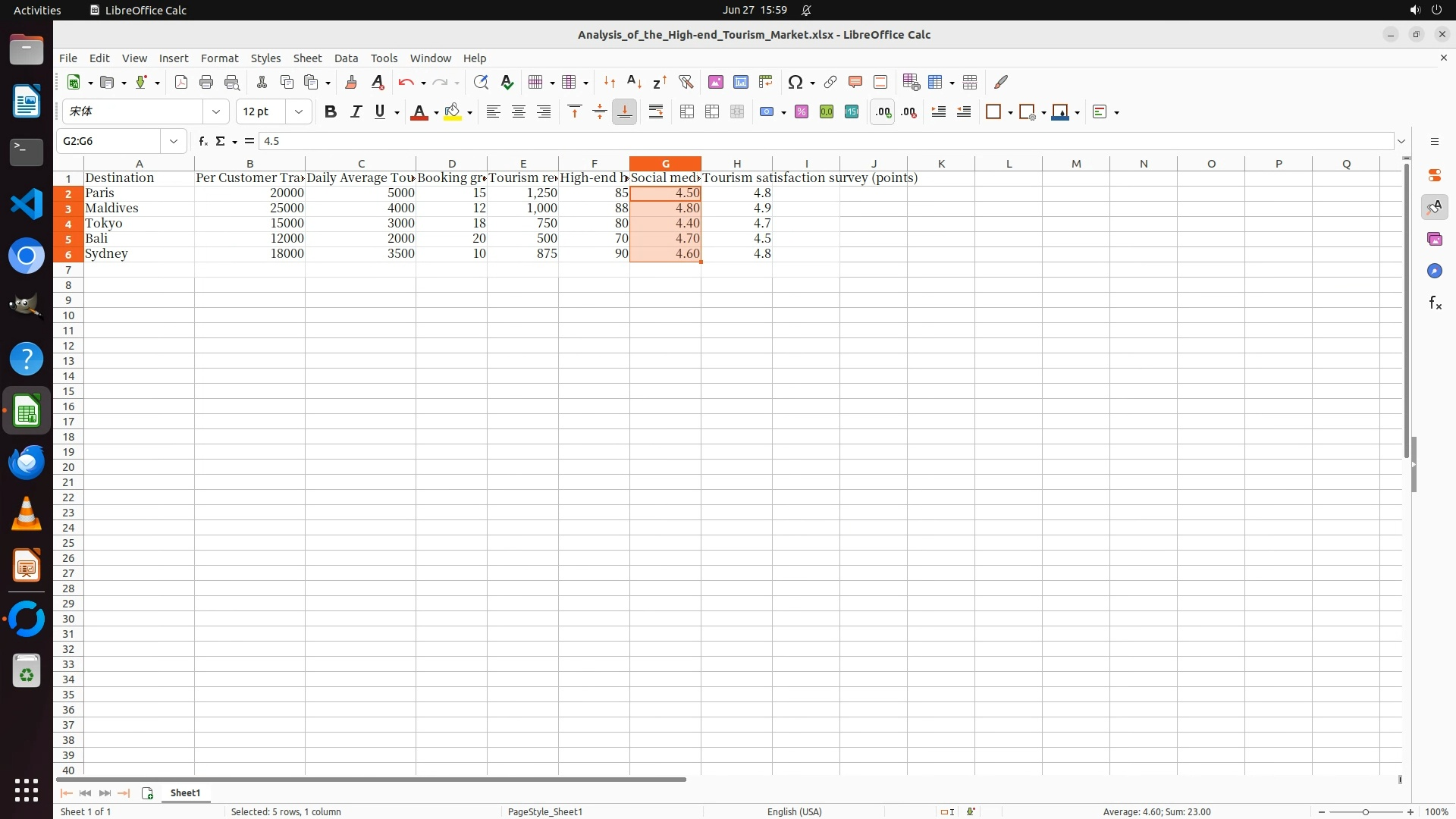Viewport: 1456px width, 819px height.
Task: Click the Print toolbar icon
Action: [x=206, y=82]
